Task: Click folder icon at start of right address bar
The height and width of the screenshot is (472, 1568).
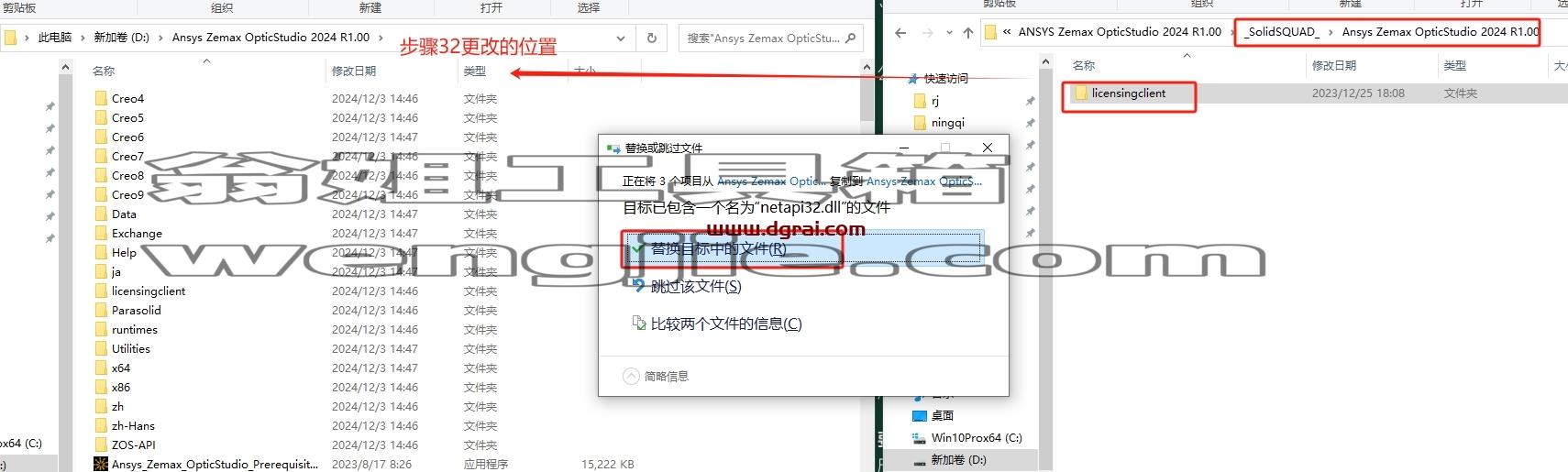Action: tap(990, 32)
